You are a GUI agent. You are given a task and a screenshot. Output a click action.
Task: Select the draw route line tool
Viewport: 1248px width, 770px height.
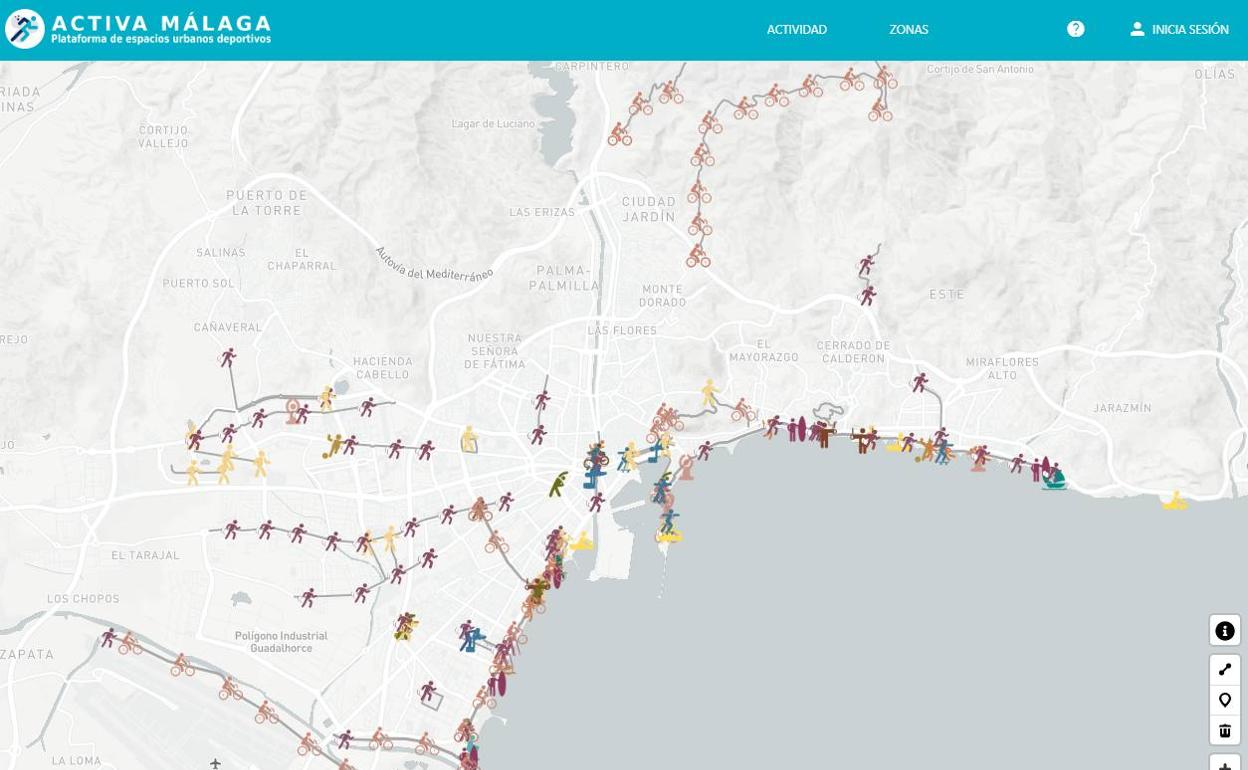[x=1224, y=670]
